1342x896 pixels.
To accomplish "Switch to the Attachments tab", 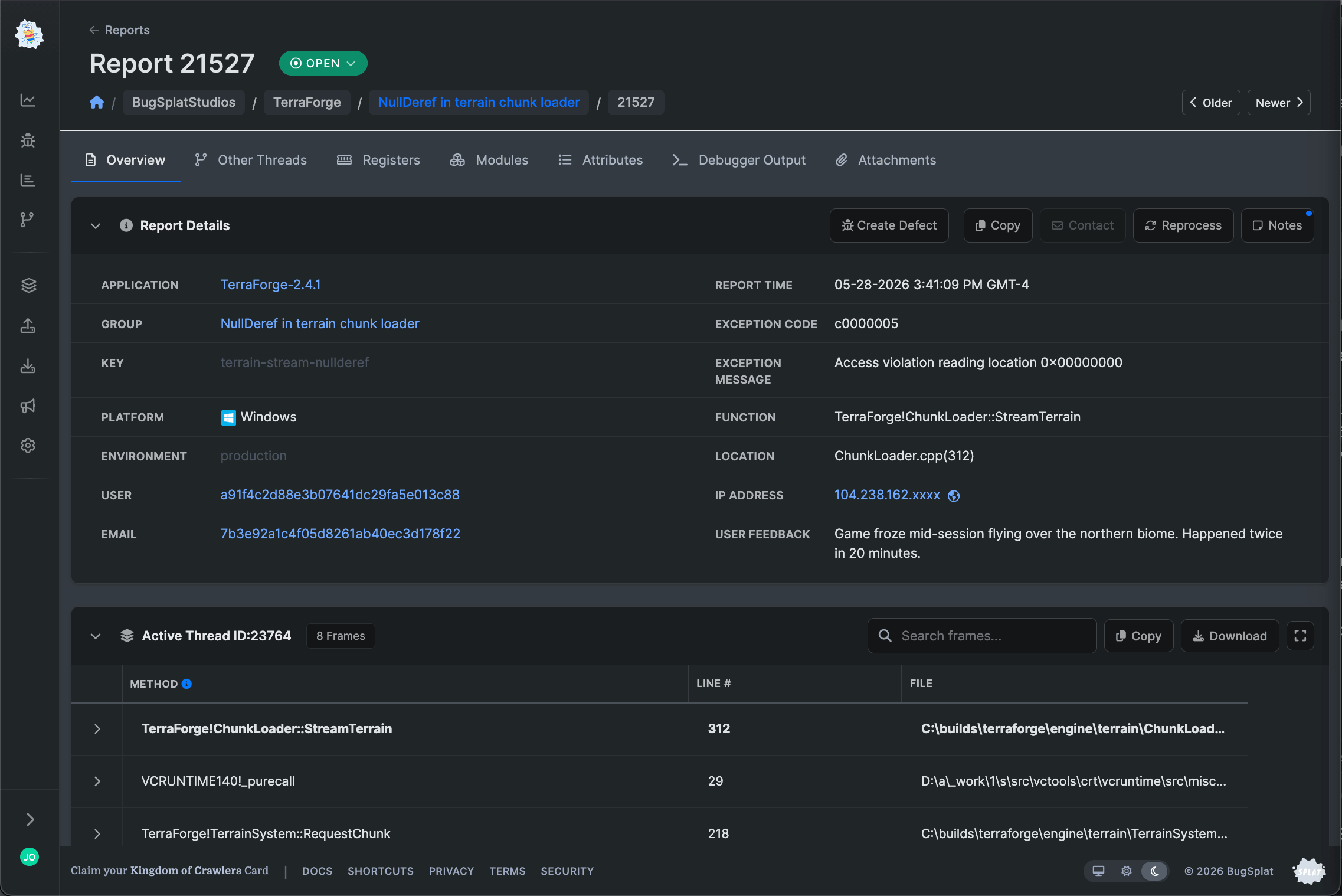I will (x=886, y=160).
